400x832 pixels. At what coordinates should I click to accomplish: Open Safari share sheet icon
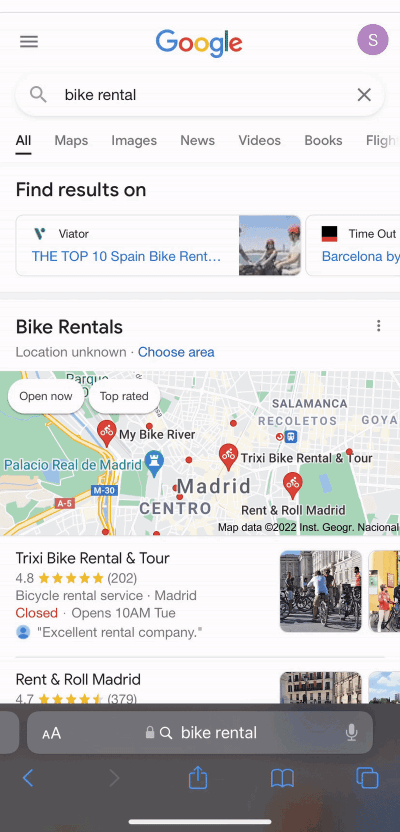click(197, 778)
